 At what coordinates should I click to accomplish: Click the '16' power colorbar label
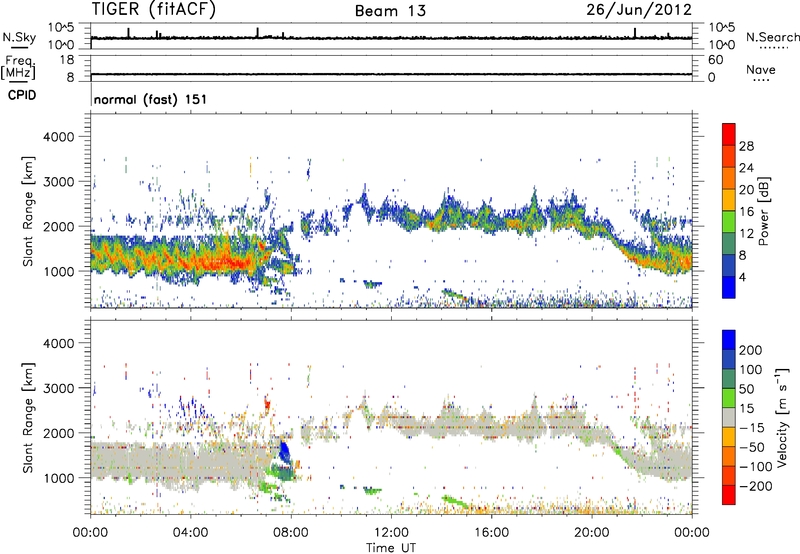click(x=746, y=212)
